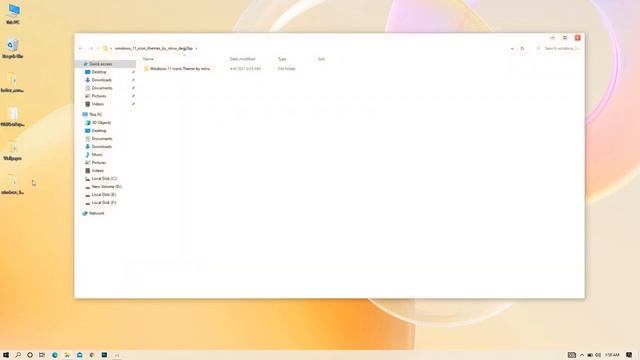Open Videos under This PC

point(98,171)
